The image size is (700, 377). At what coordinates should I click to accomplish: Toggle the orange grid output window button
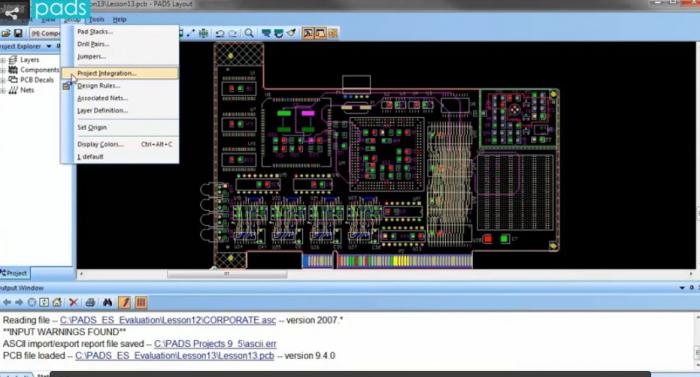(141, 302)
